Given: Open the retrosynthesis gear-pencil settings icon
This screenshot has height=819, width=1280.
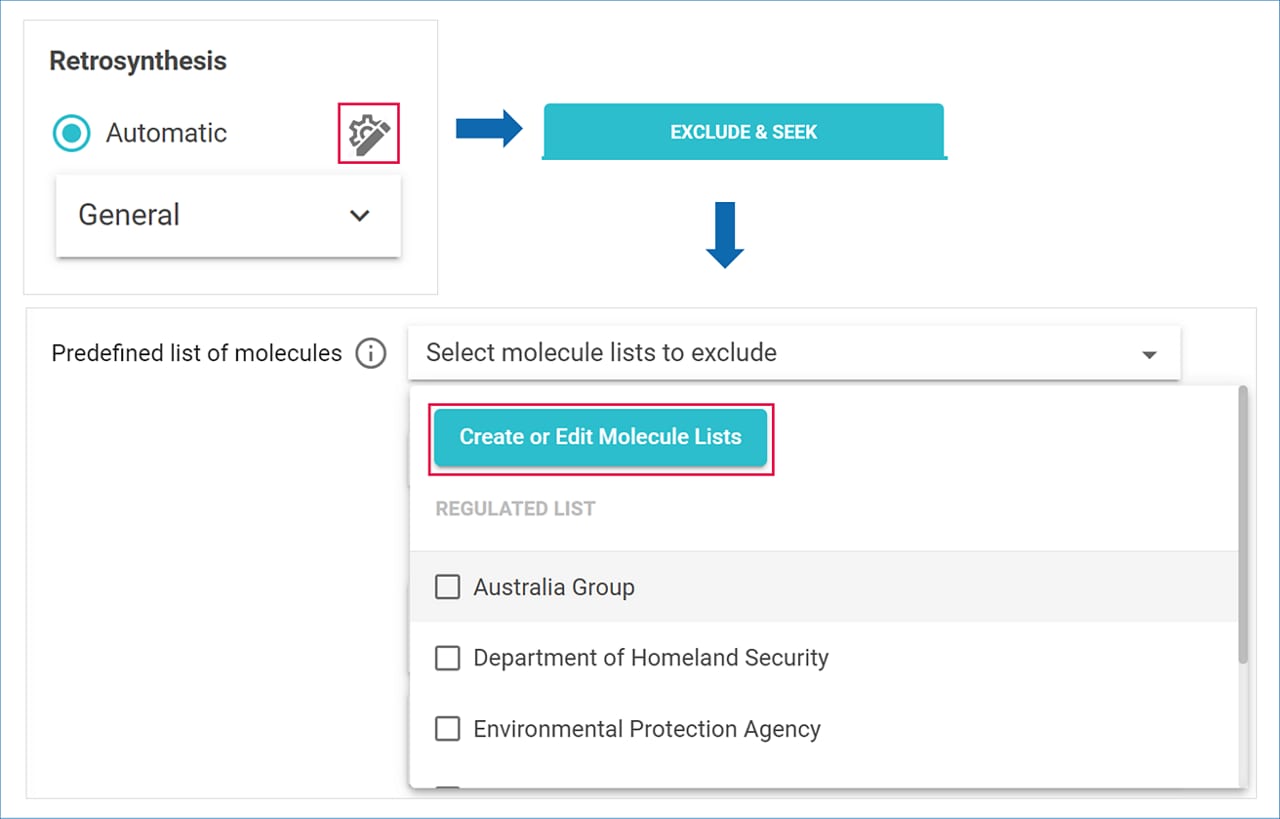Looking at the screenshot, I should 368,133.
